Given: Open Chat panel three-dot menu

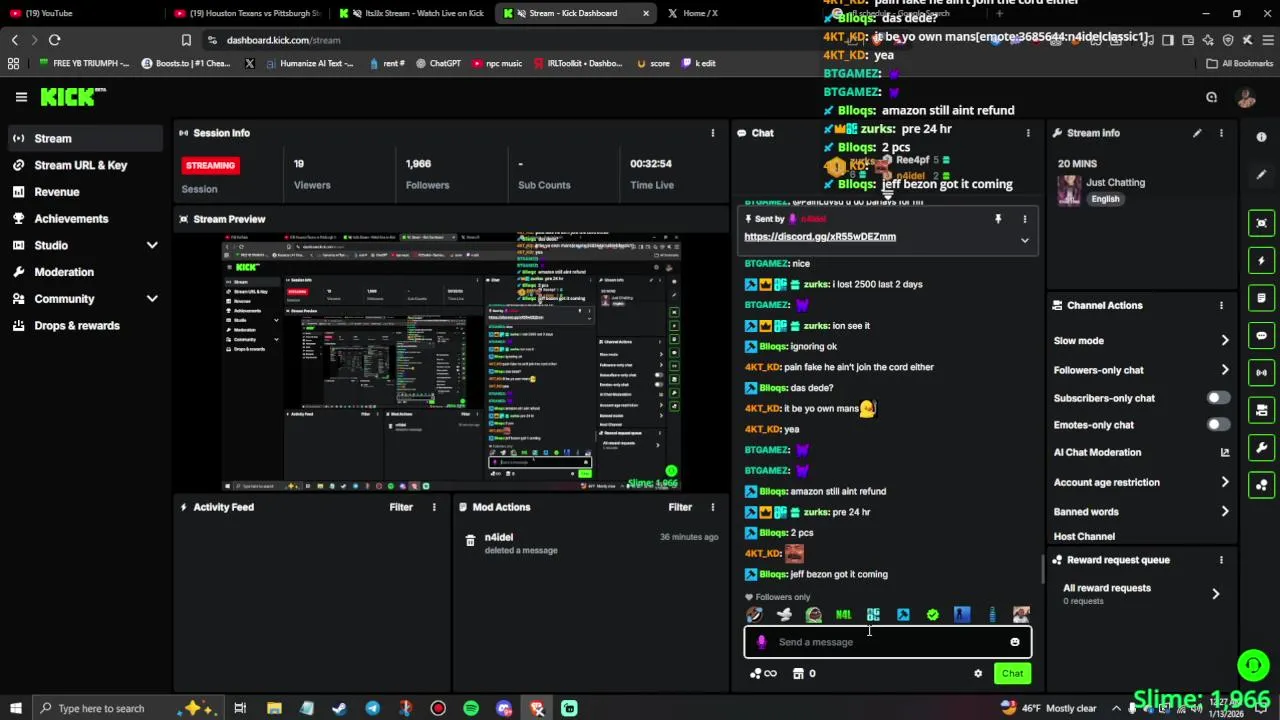Looking at the screenshot, I should pos(1028,133).
